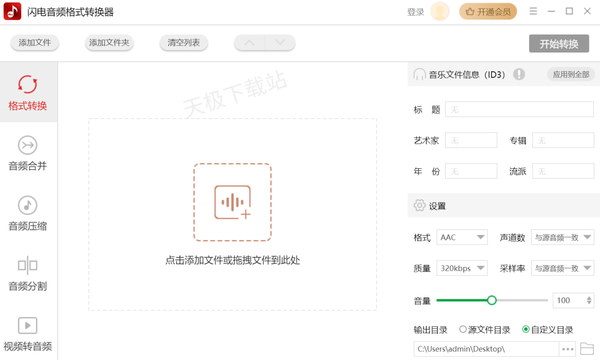Screen dimensions: 600x360
Task: Click the app logo icon in title bar
Action: 12,11
